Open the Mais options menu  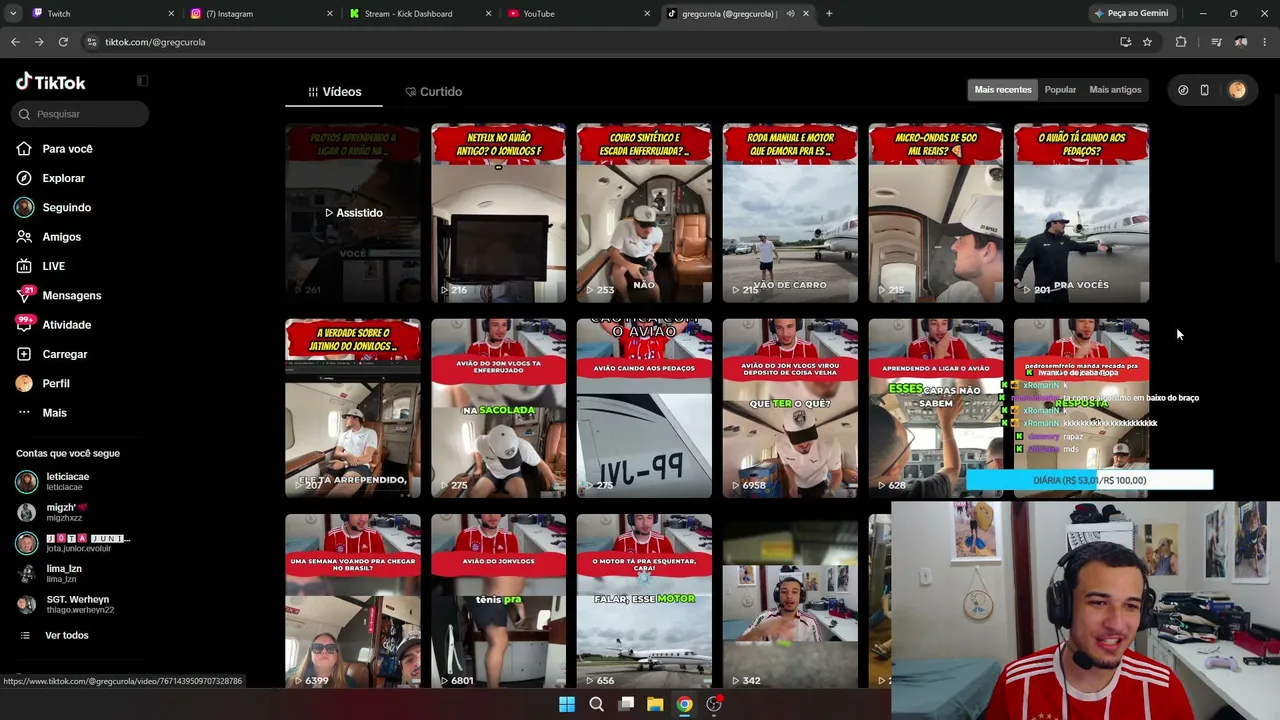click(54, 413)
